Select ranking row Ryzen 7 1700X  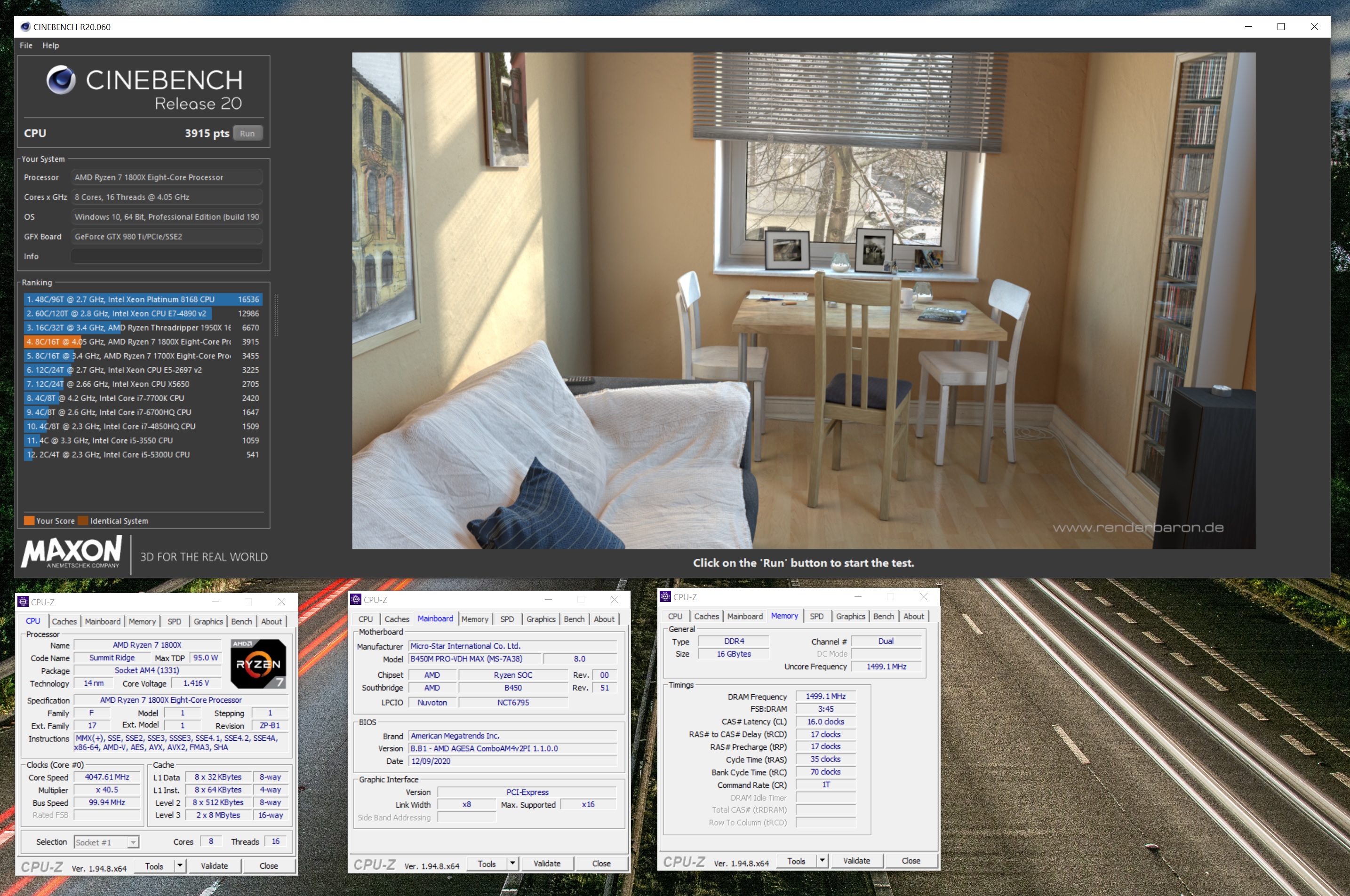click(143, 356)
